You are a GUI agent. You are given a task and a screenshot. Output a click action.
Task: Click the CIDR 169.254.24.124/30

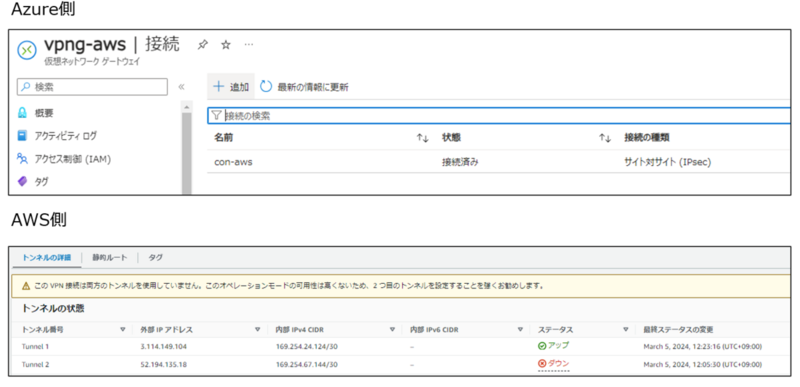[307, 347]
